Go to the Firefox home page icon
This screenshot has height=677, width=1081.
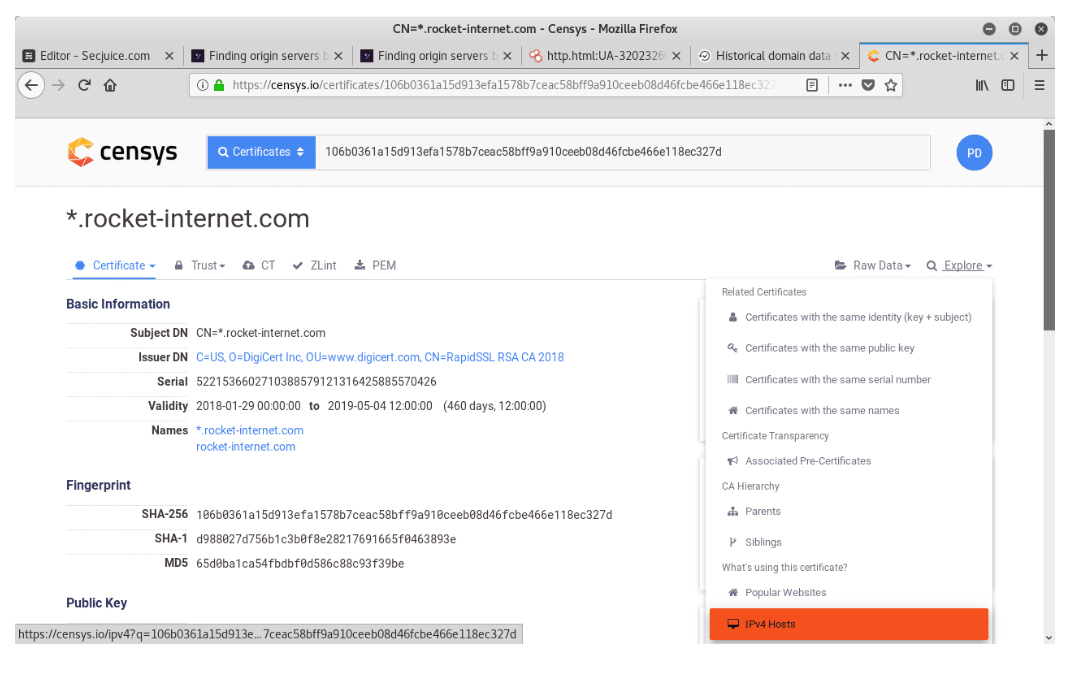[x=110, y=85]
